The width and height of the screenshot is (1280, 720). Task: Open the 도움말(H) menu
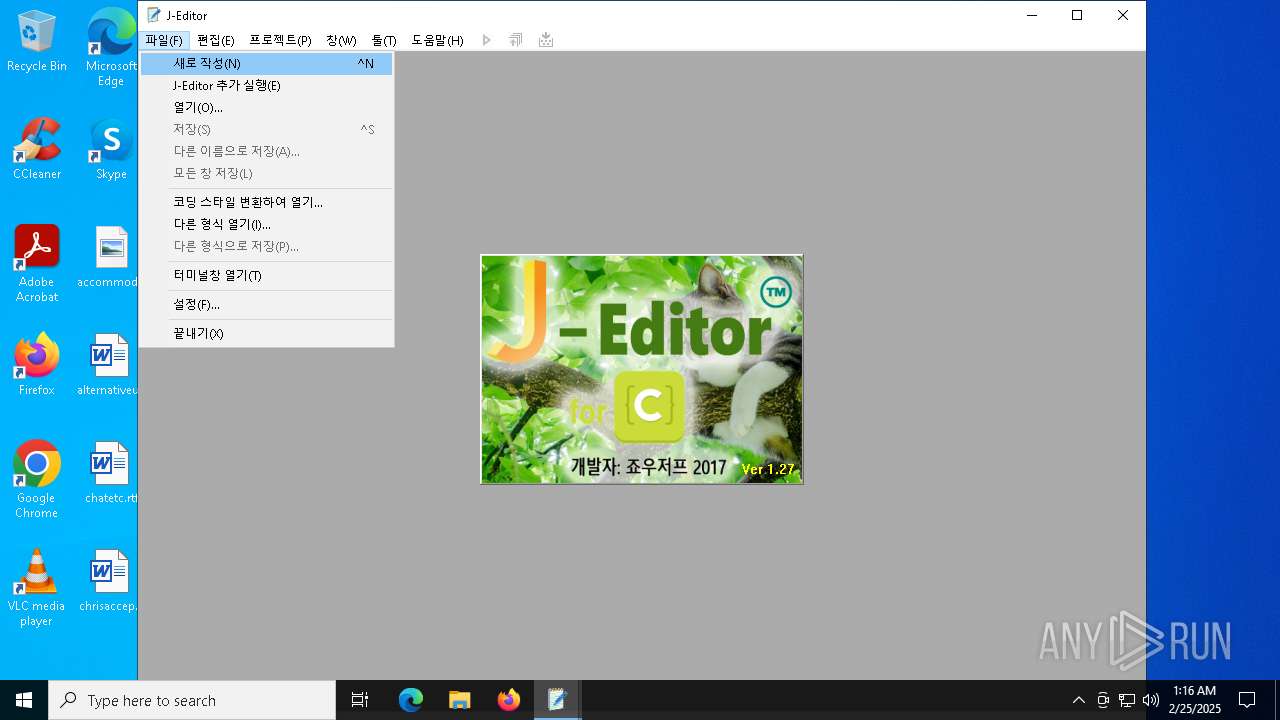(x=438, y=40)
